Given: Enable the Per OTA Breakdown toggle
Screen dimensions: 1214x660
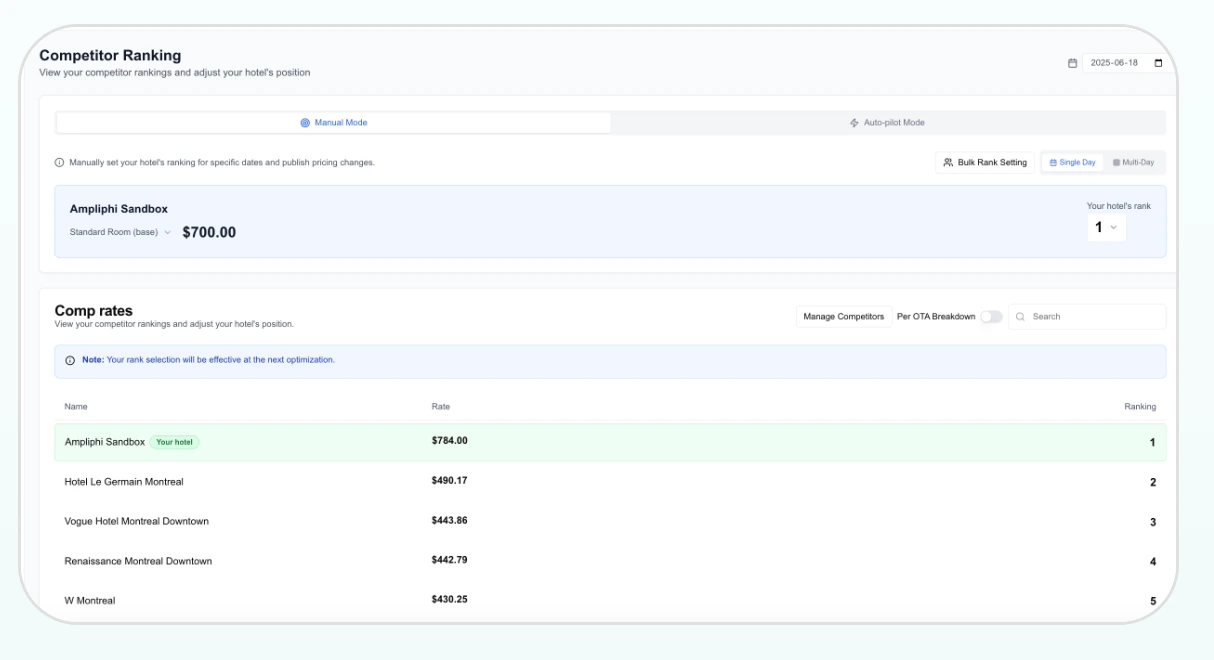Looking at the screenshot, I should click(990, 315).
